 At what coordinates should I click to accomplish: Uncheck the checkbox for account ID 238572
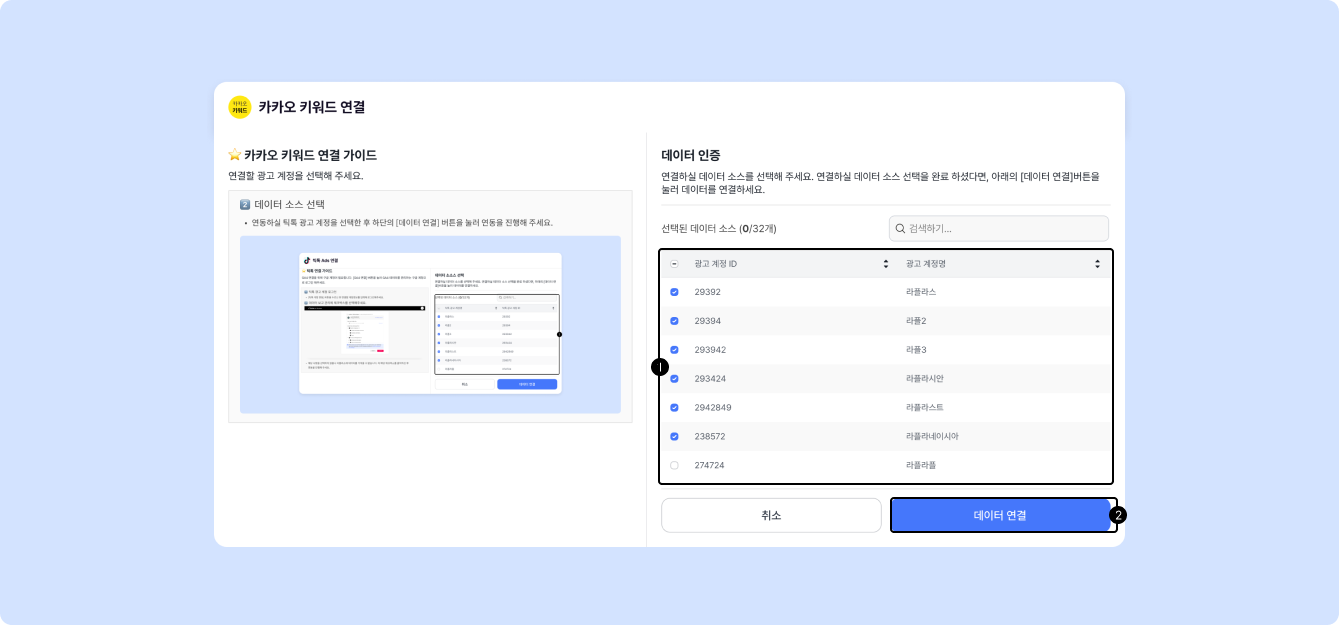coord(674,437)
